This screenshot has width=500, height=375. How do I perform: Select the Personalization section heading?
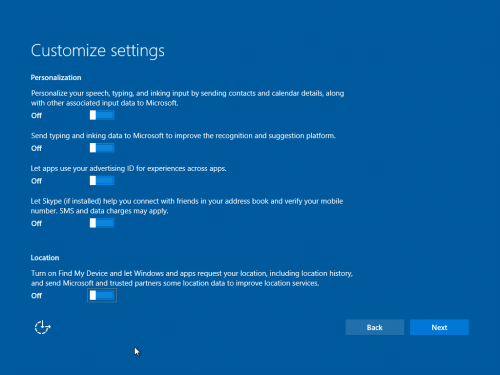pyautogui.click(x=56, y=78)
